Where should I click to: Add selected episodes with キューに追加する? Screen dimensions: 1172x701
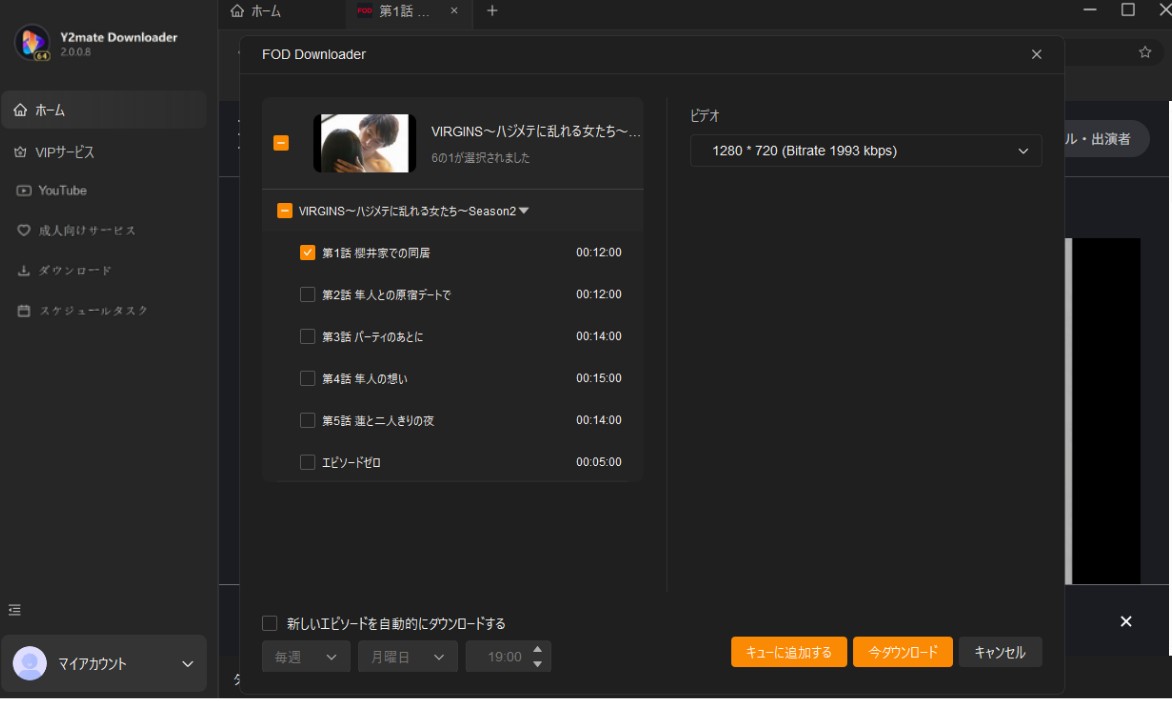pos(789,651)
